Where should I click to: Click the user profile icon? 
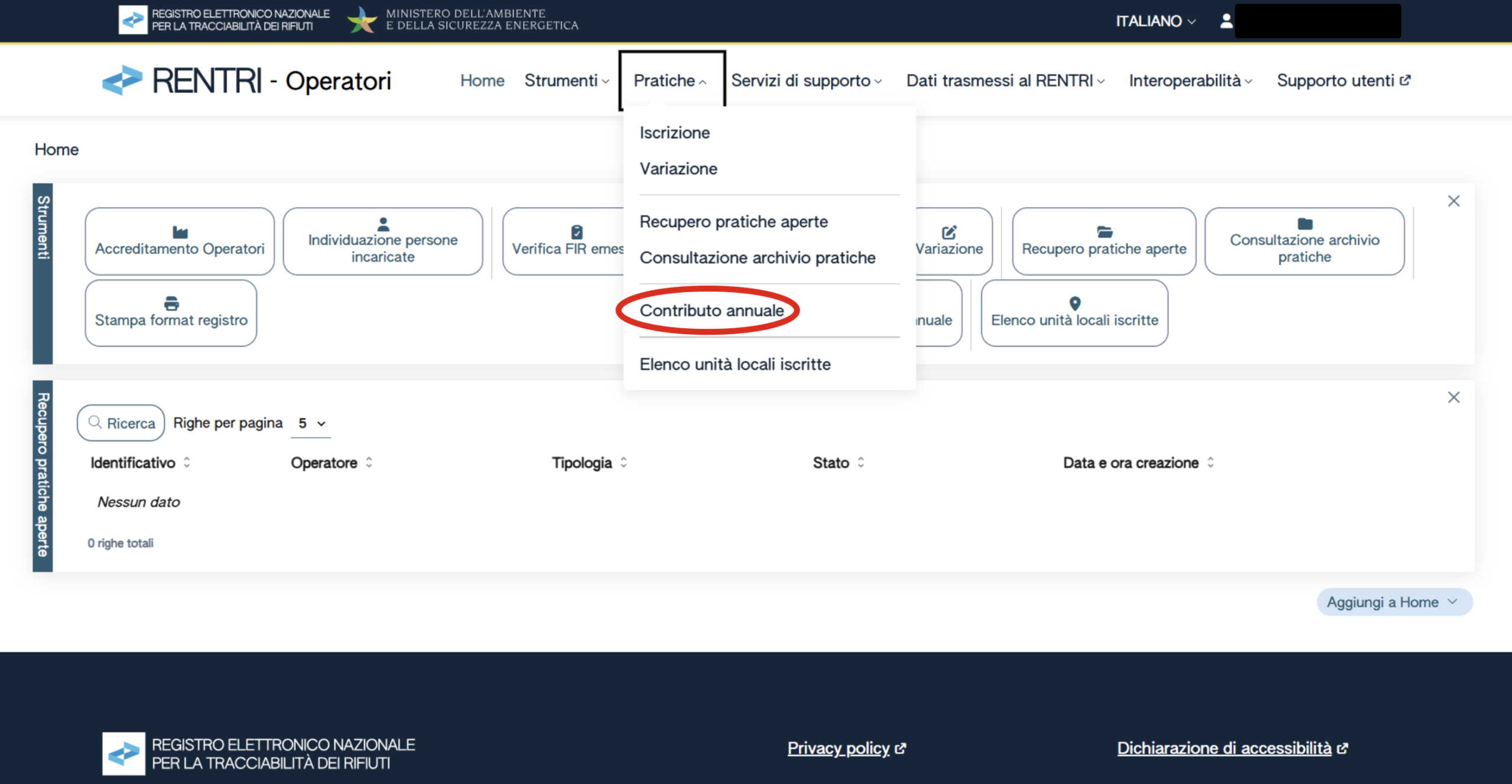(x=1226, y=21)
